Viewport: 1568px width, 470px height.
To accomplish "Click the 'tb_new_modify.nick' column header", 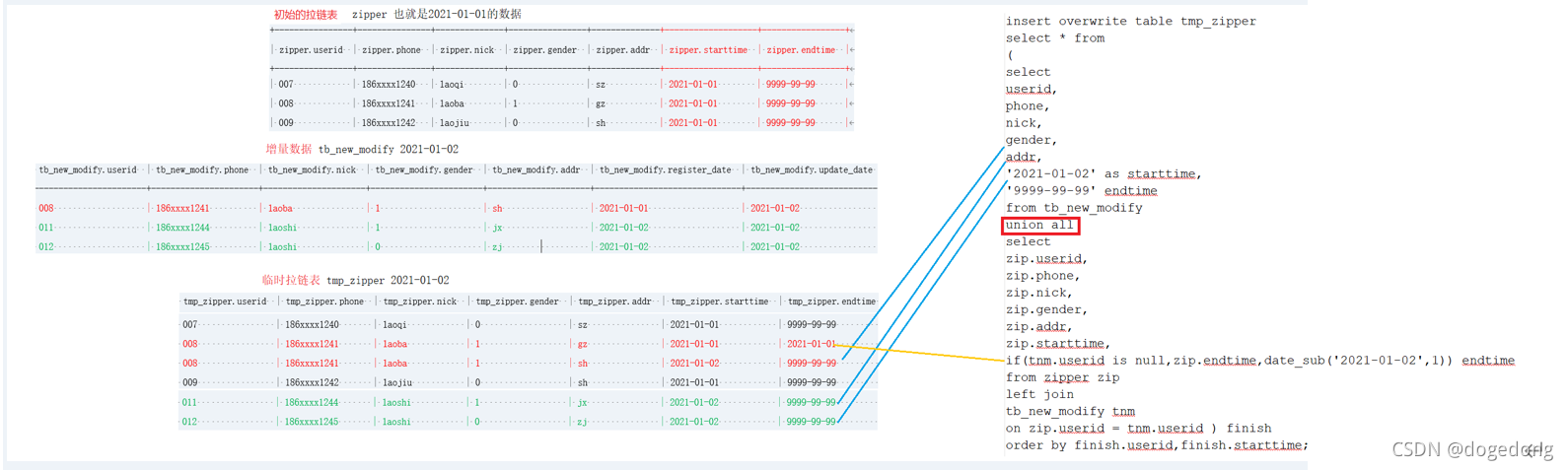I will (x=313, y=170).
